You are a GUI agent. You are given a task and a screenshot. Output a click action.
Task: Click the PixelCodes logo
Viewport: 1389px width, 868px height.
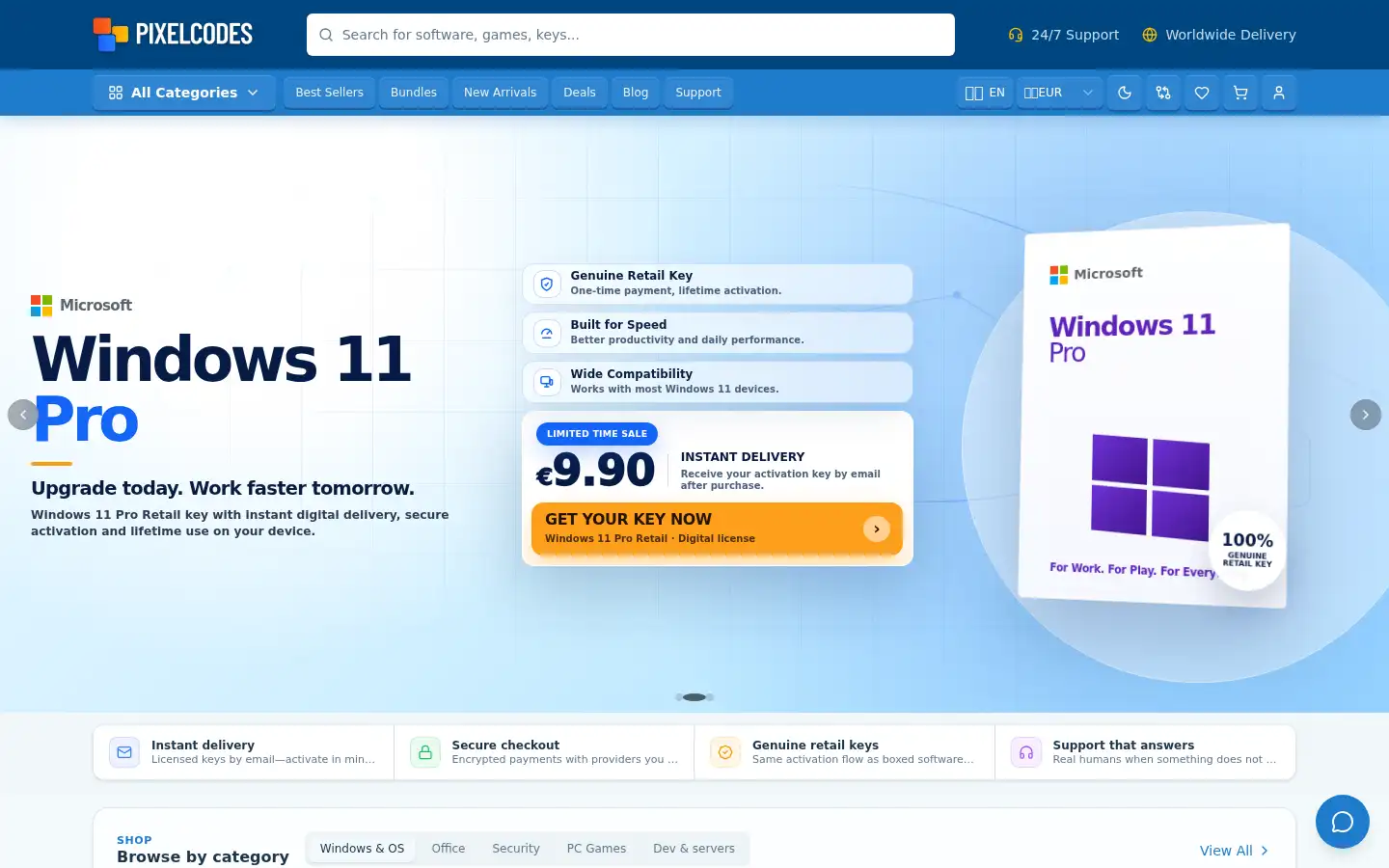173,35
